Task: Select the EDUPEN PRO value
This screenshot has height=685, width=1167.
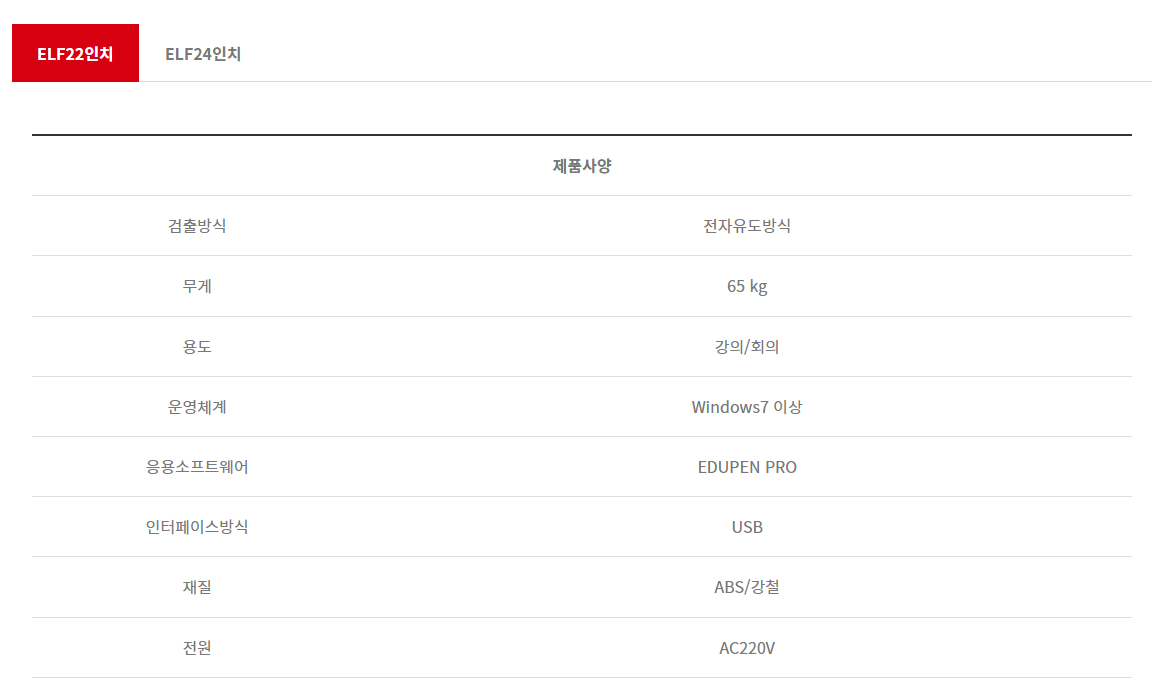Action: tap(747, 467)
